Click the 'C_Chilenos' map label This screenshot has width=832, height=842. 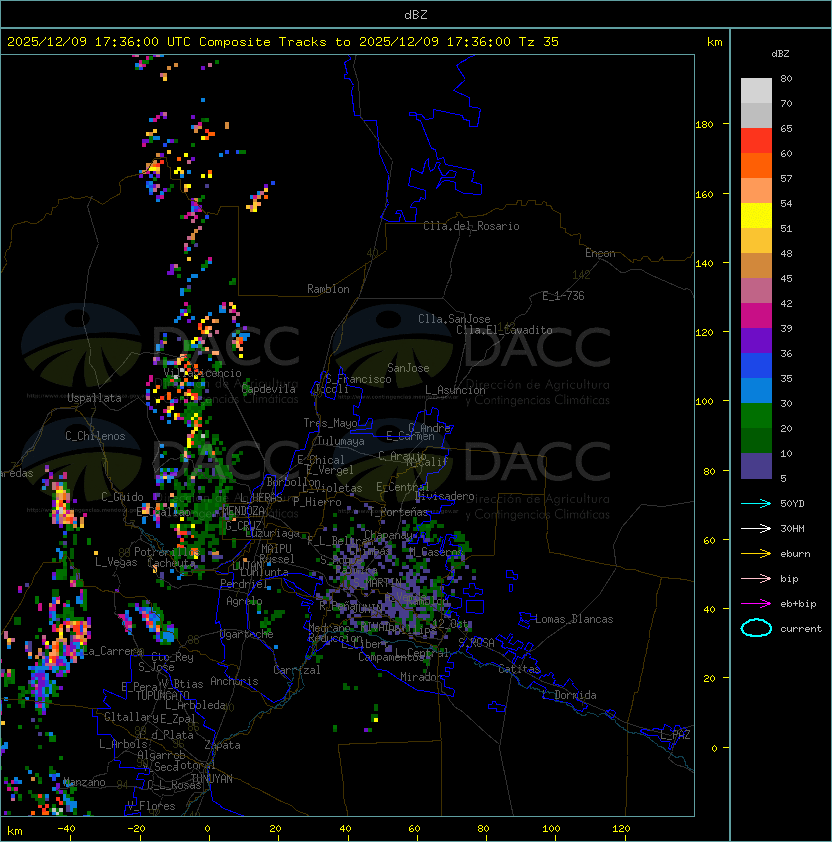[95, 436]
